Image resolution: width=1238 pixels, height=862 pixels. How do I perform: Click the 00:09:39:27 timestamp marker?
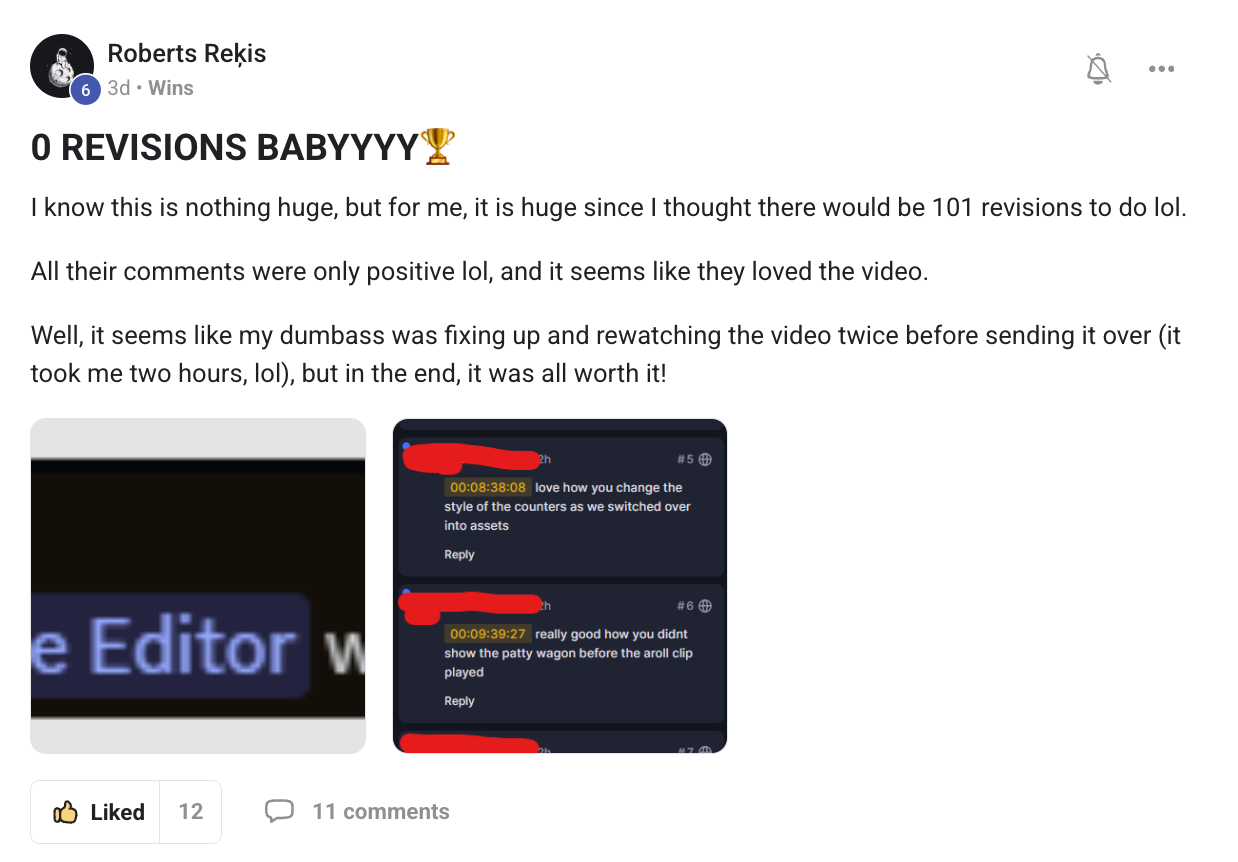(x=488, y=634)
